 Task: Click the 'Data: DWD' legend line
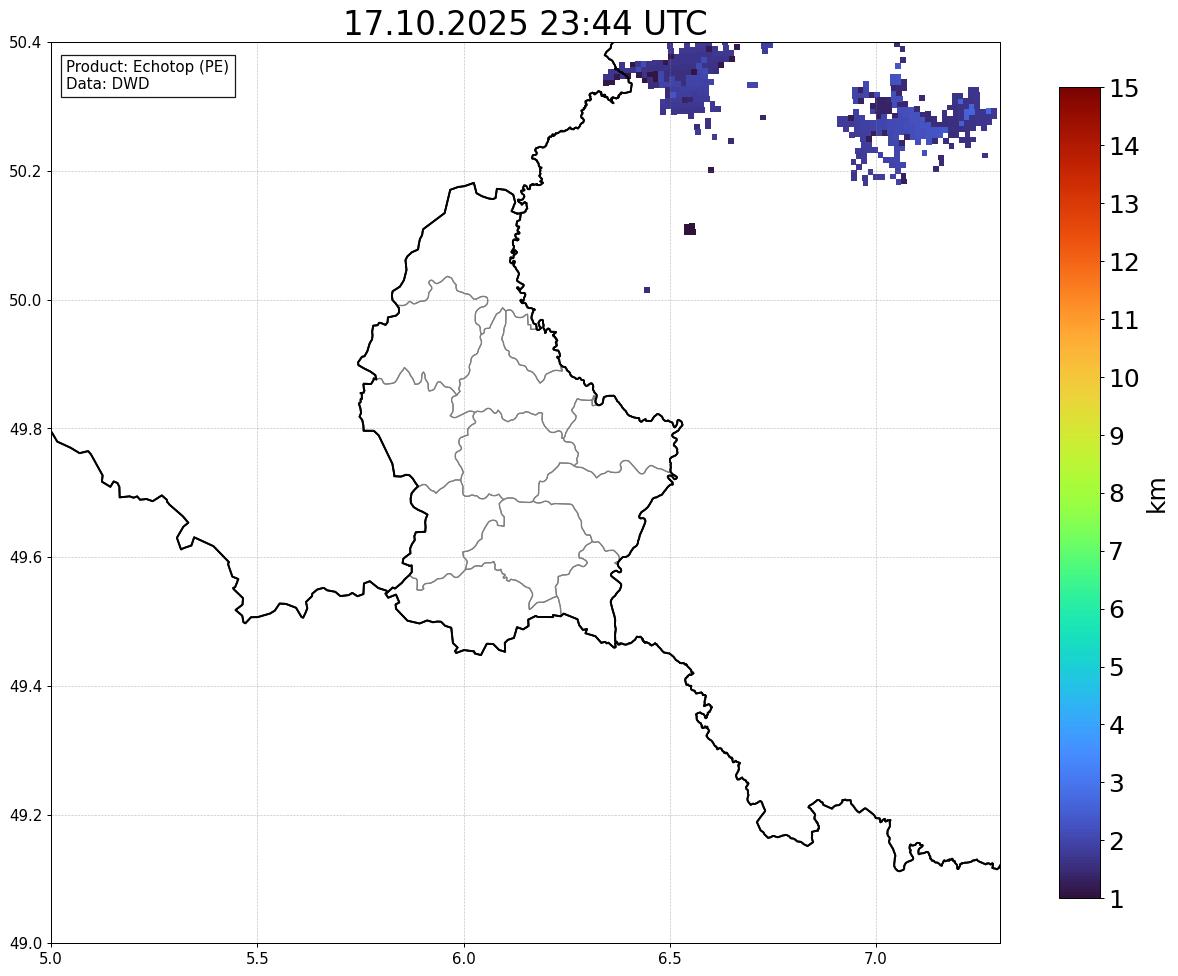coord(107,83)
